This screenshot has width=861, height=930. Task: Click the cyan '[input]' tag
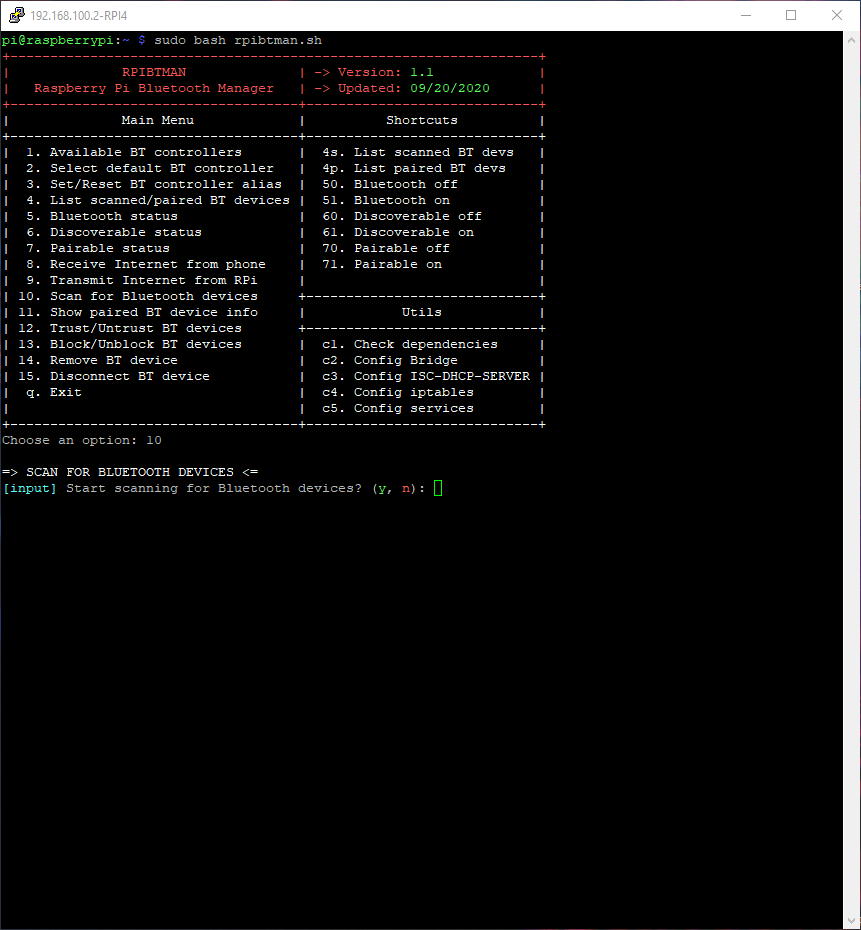coord(30,489)
